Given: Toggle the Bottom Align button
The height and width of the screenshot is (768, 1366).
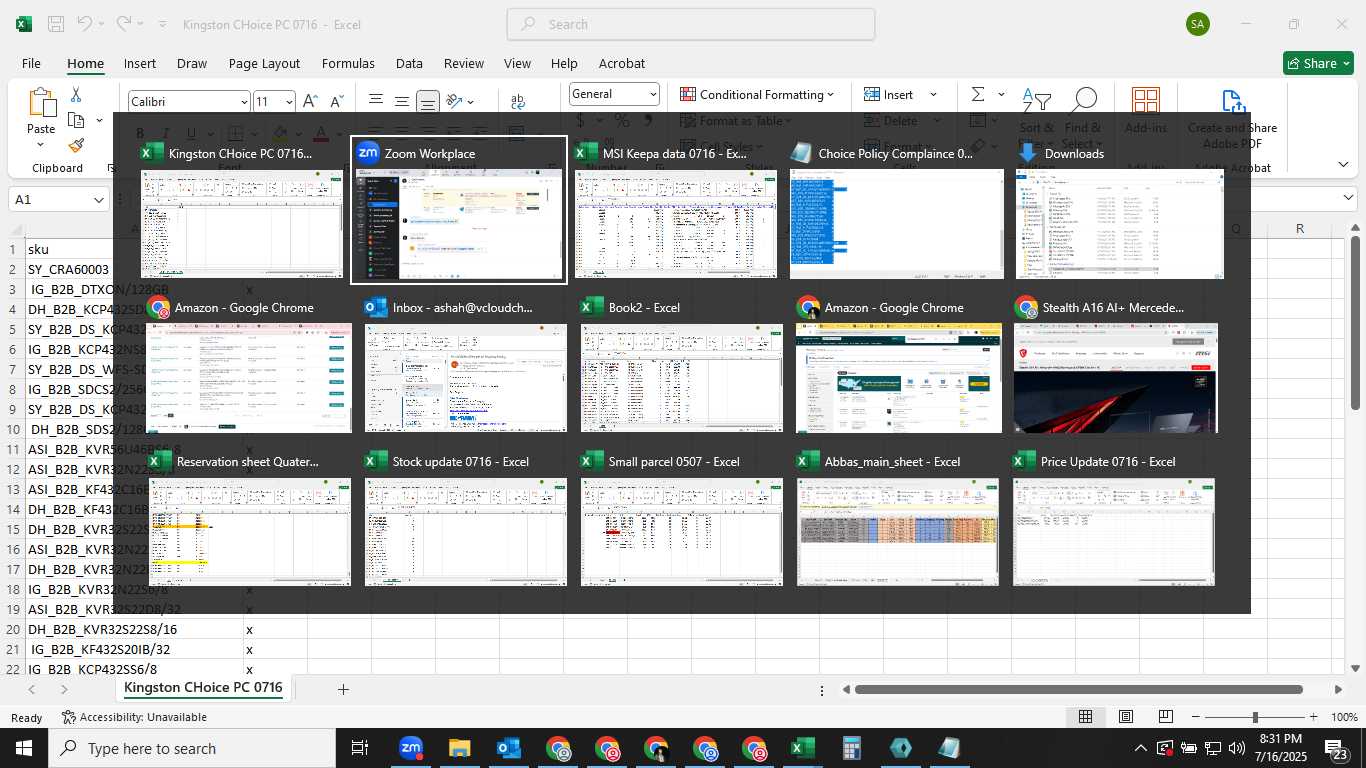Looking at the screenshot, I should (x=428, y=101).
